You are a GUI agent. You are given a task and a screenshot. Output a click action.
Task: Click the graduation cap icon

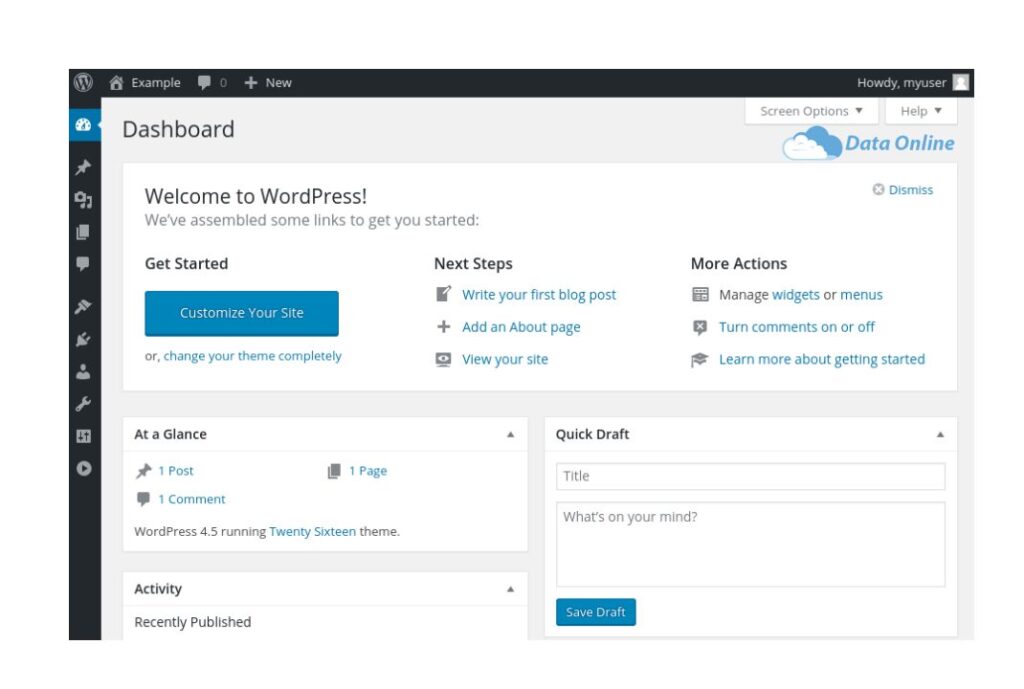click(x=700, y=359)
